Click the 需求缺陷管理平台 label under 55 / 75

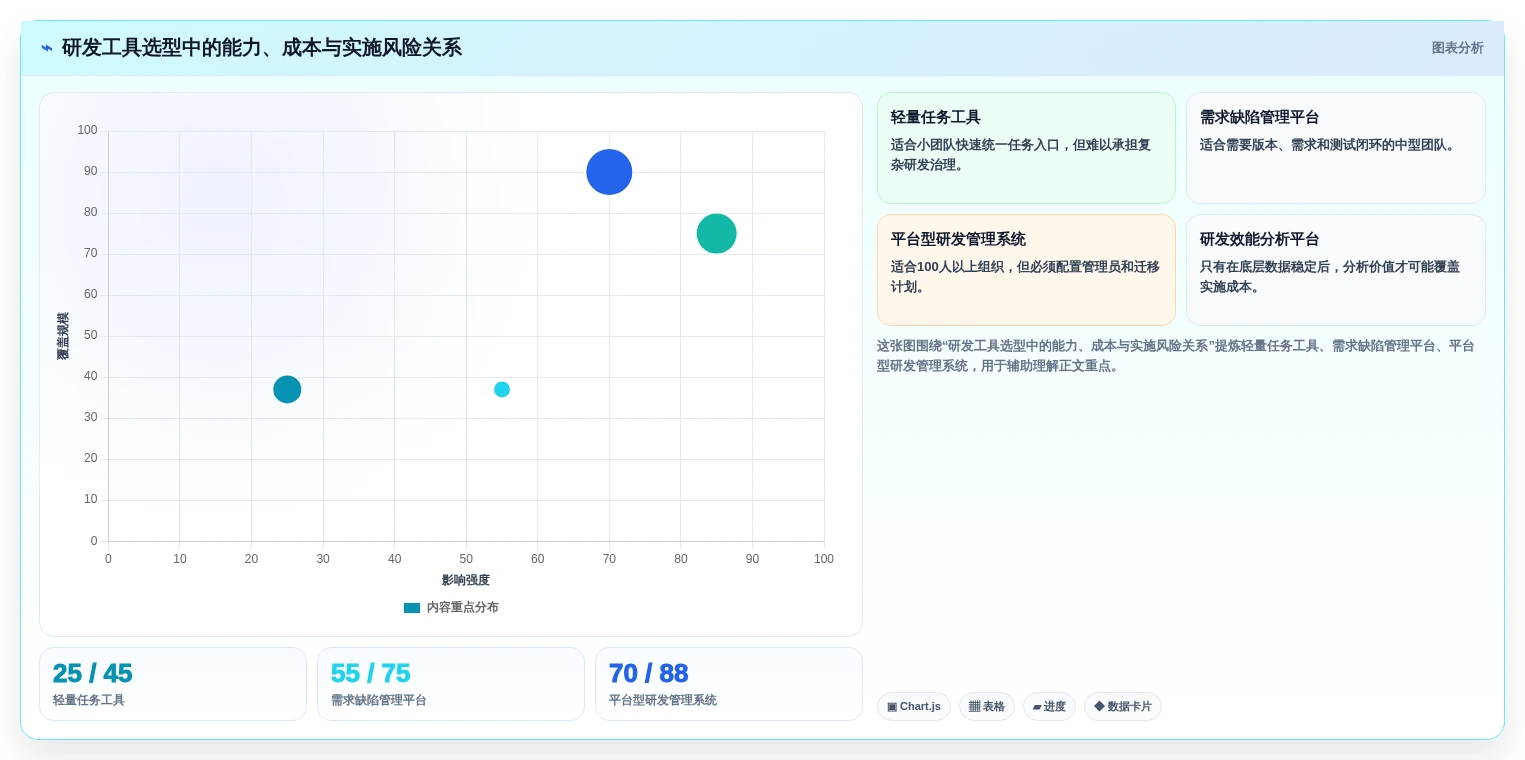379,701
